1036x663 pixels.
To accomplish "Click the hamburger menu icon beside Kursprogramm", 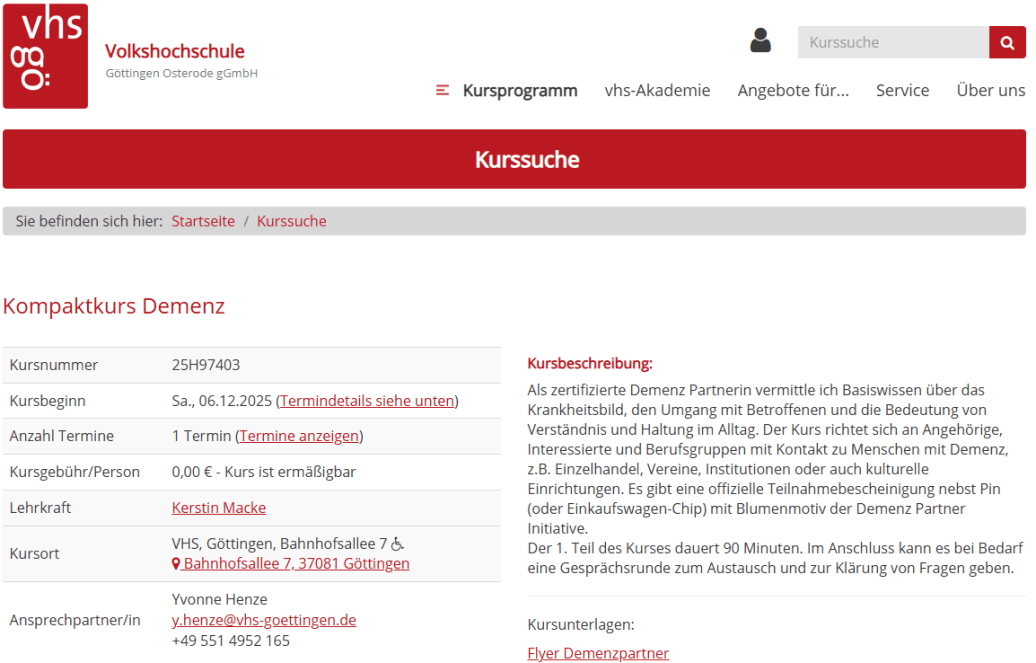I will (x=442, y=91).
